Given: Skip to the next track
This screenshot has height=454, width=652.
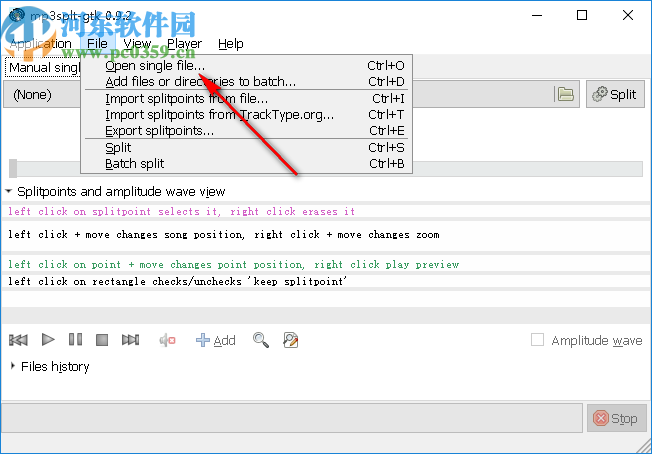Looking at the screenshot, I should point(130,340).
